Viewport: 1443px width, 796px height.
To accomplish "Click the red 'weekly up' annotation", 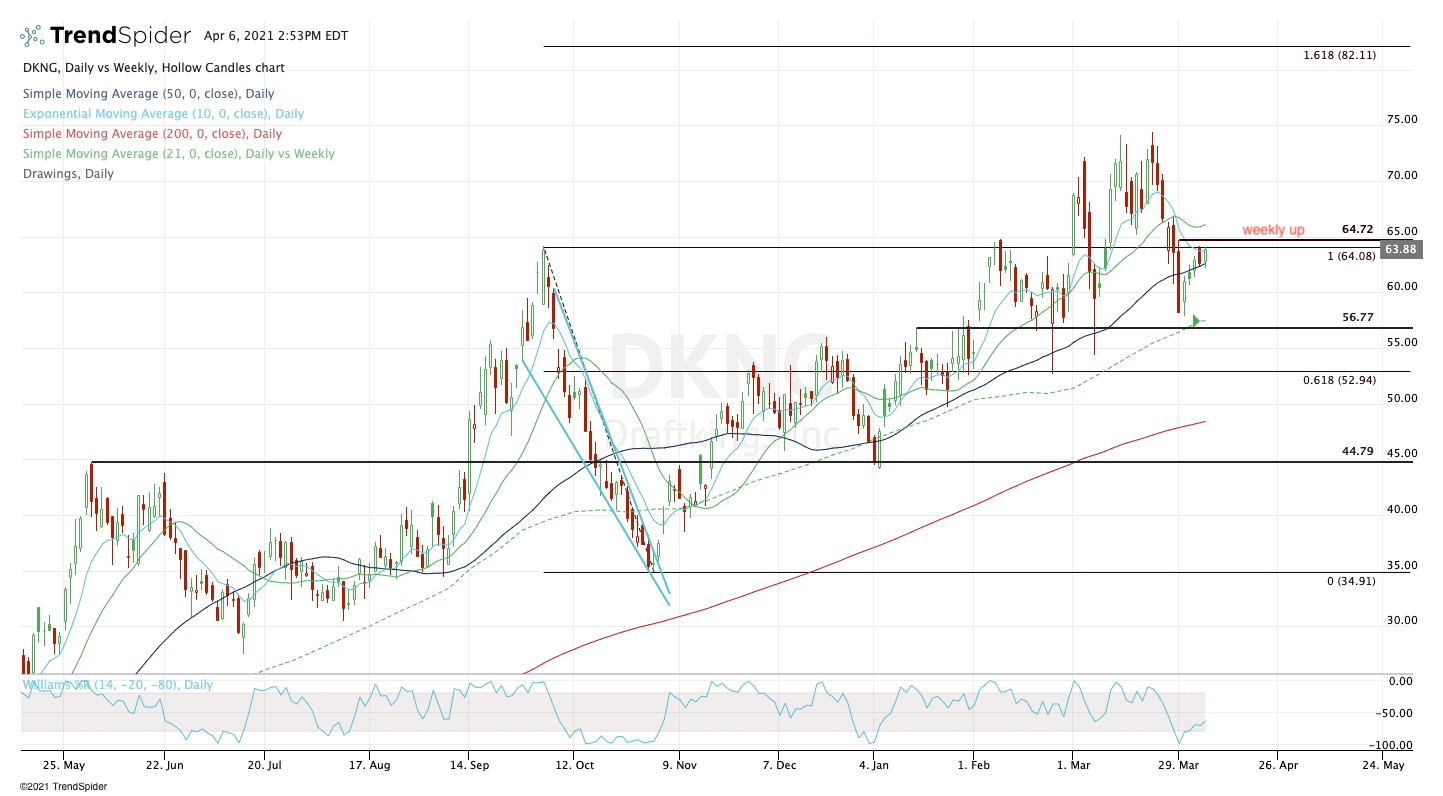I will pyautogui.click(x=1273, y=231).
